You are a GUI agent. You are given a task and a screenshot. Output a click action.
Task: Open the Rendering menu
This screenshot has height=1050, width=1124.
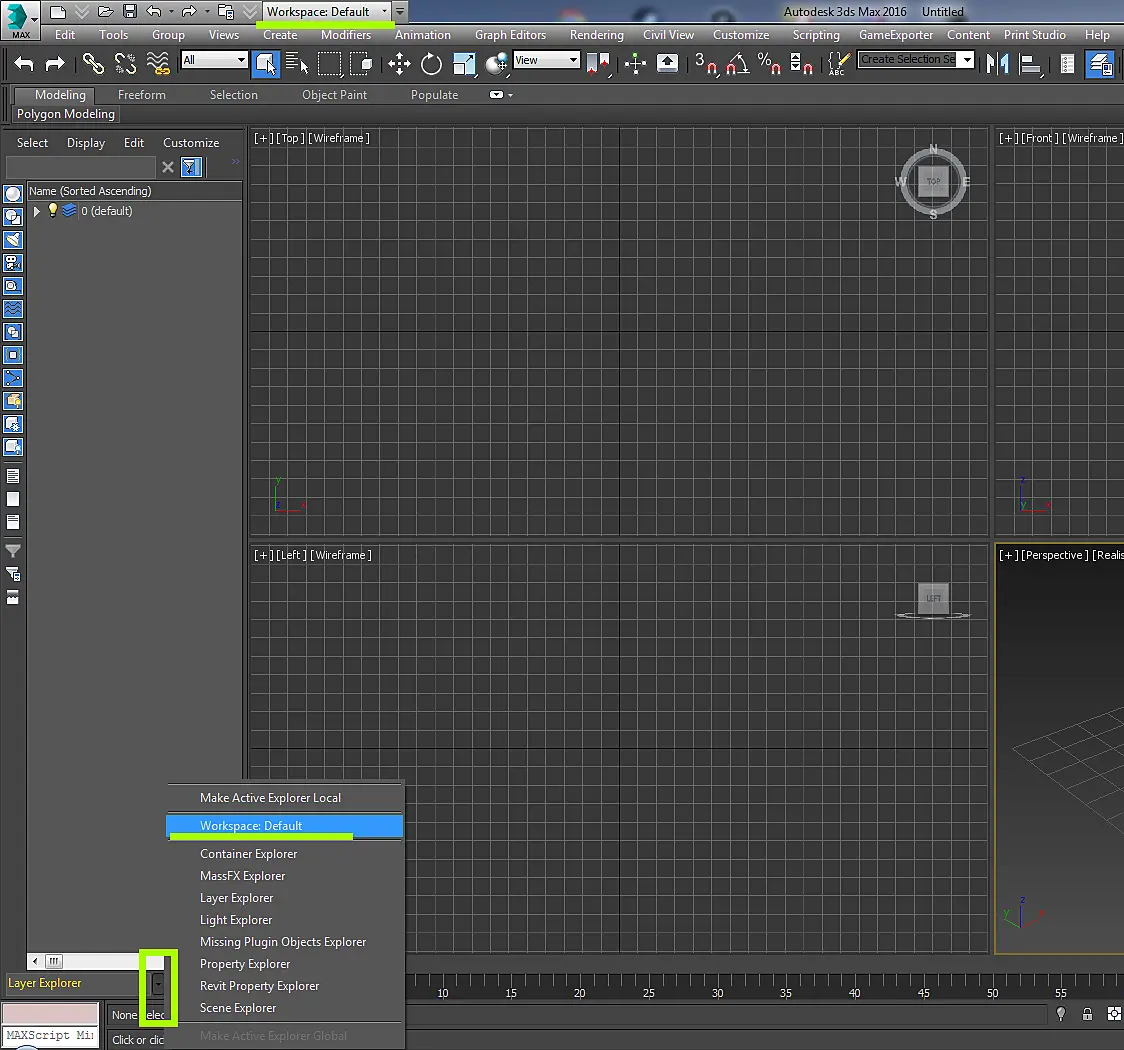tap(596, 34)
